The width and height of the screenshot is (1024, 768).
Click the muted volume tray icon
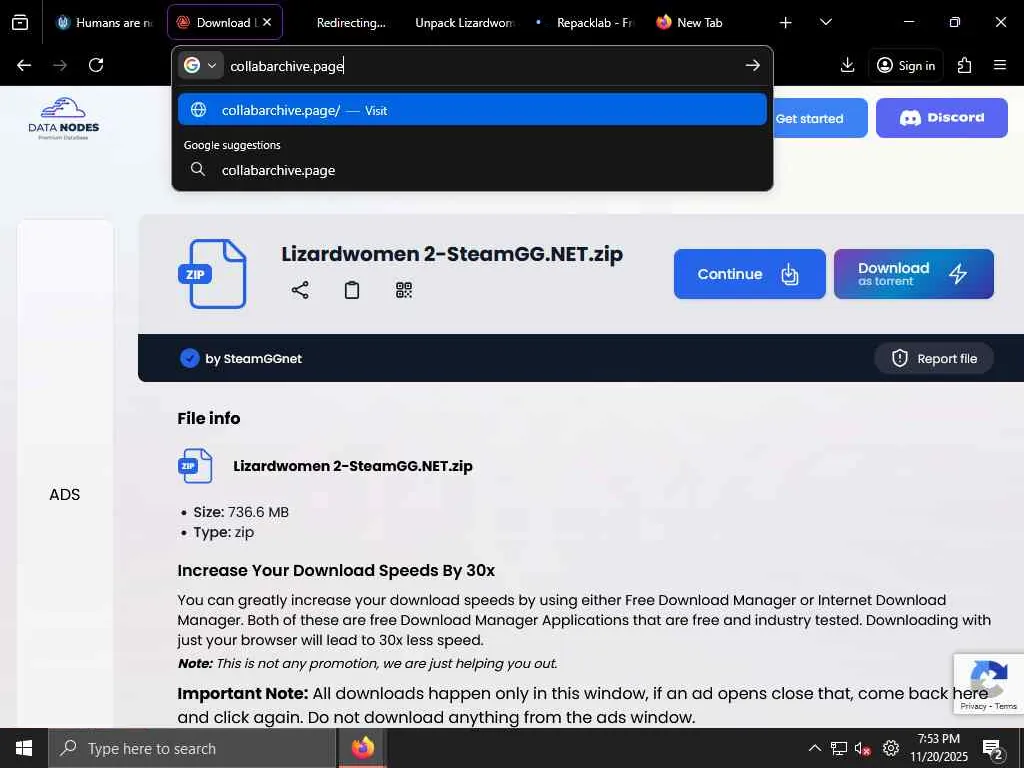click(x=863, y=748)
